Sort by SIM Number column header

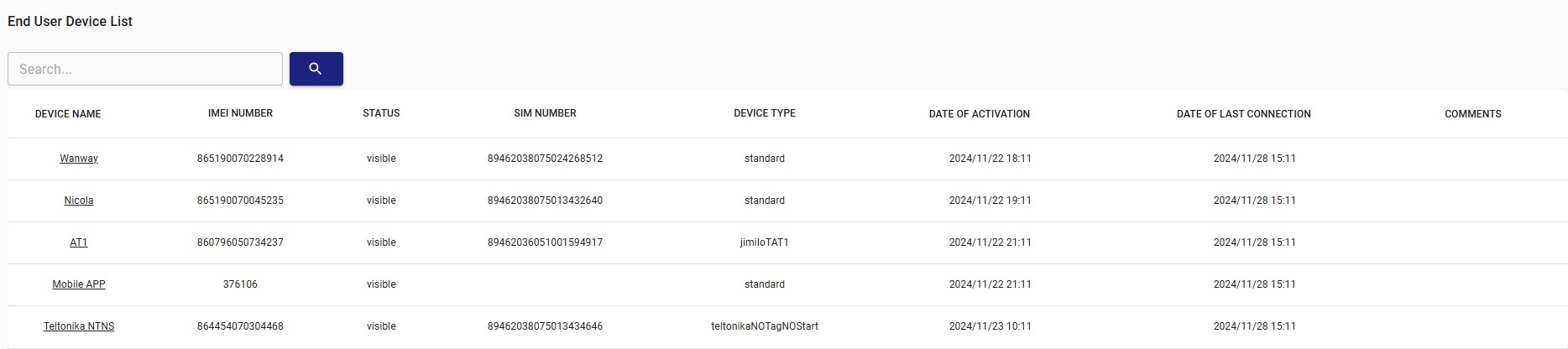point(545,113)
